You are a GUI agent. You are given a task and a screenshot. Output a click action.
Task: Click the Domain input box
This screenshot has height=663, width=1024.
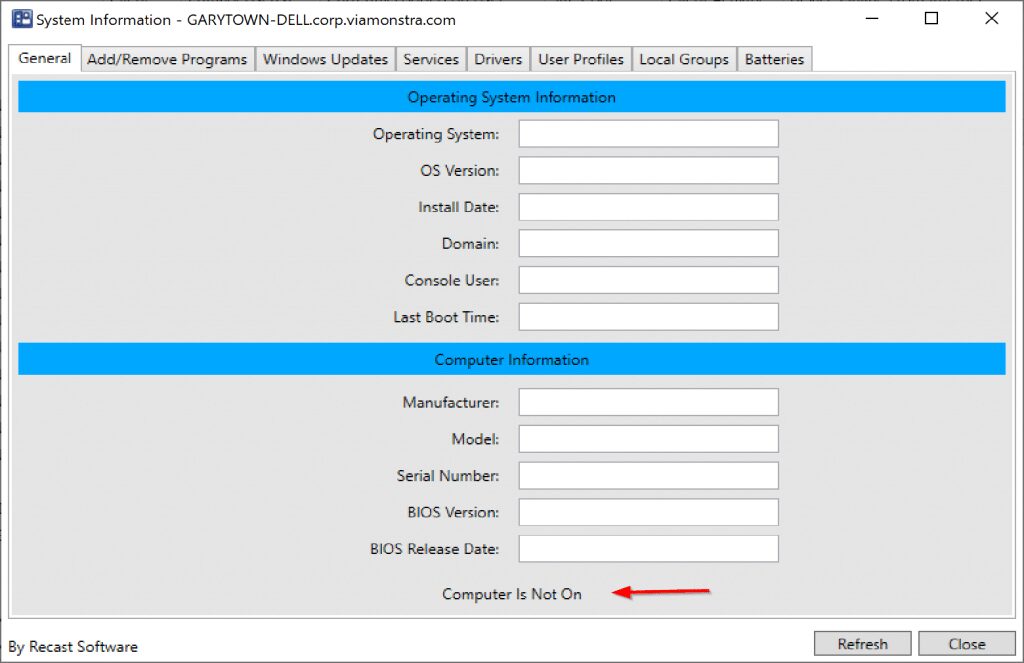[648, 243]
